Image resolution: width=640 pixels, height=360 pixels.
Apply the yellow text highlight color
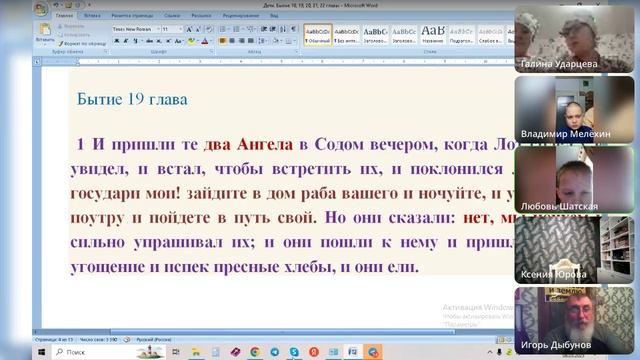[x=191, y=41]
